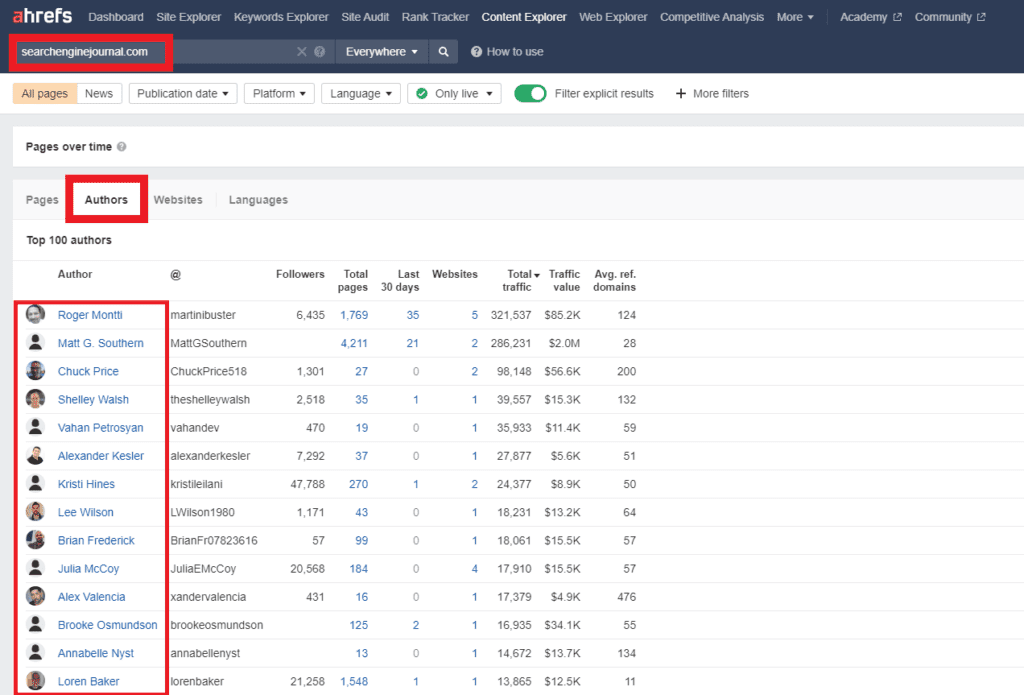Open the How to use help link
Viewport: 1024px width, 695px height.
click(507, 52)
